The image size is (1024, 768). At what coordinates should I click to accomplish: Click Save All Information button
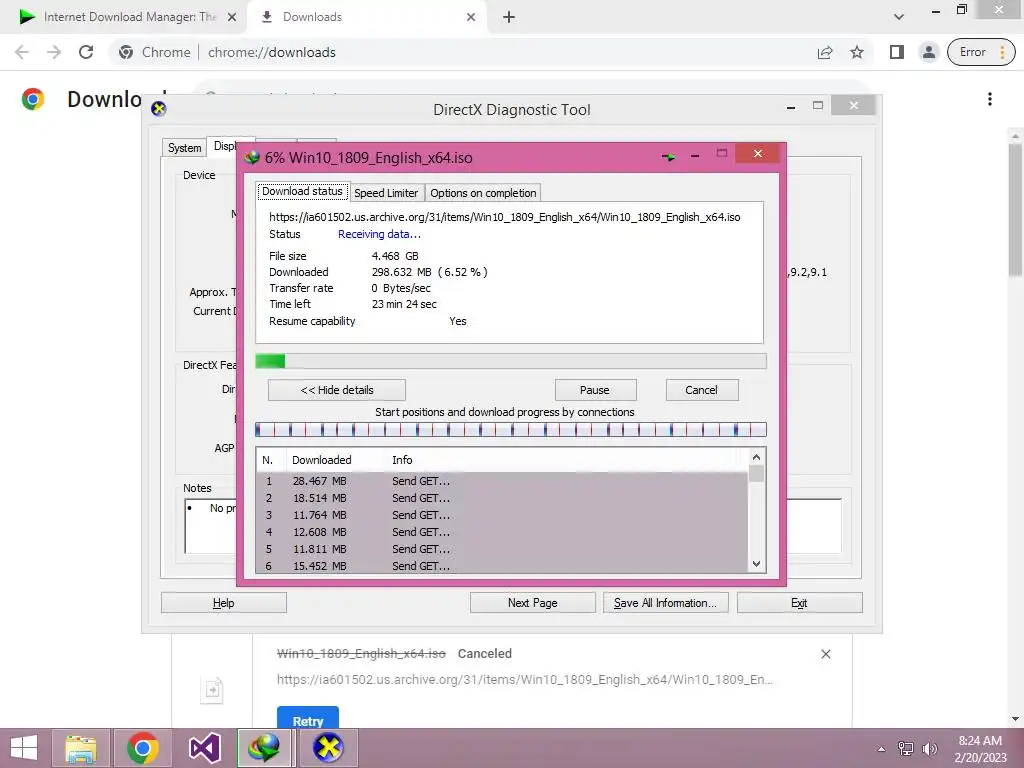(x=665, y=603)
